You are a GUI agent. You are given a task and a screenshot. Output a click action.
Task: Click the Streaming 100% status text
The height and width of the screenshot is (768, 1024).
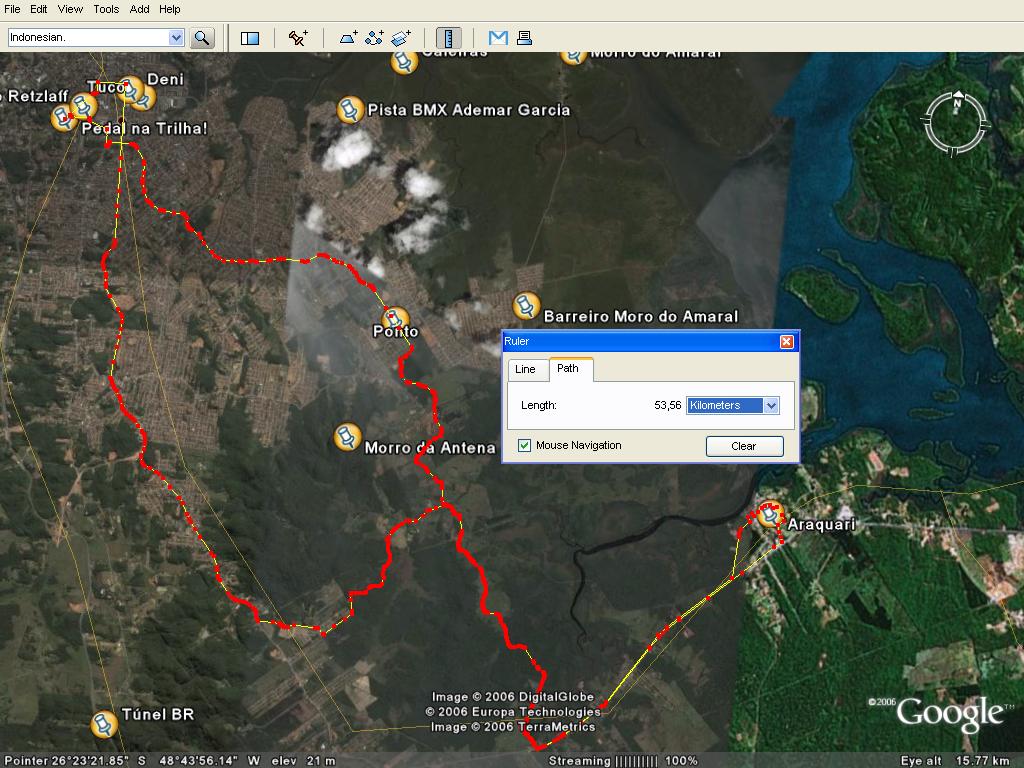coord(623,761)
